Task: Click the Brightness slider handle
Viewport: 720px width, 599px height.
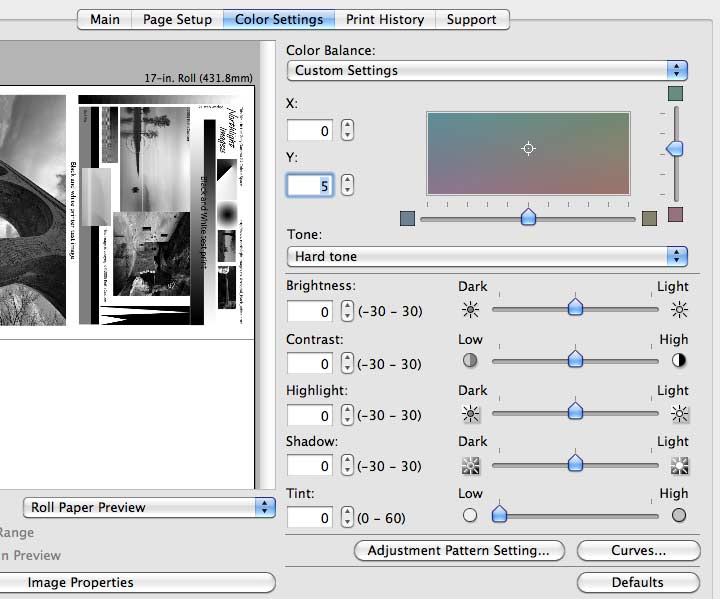Action: click(575, 307)
